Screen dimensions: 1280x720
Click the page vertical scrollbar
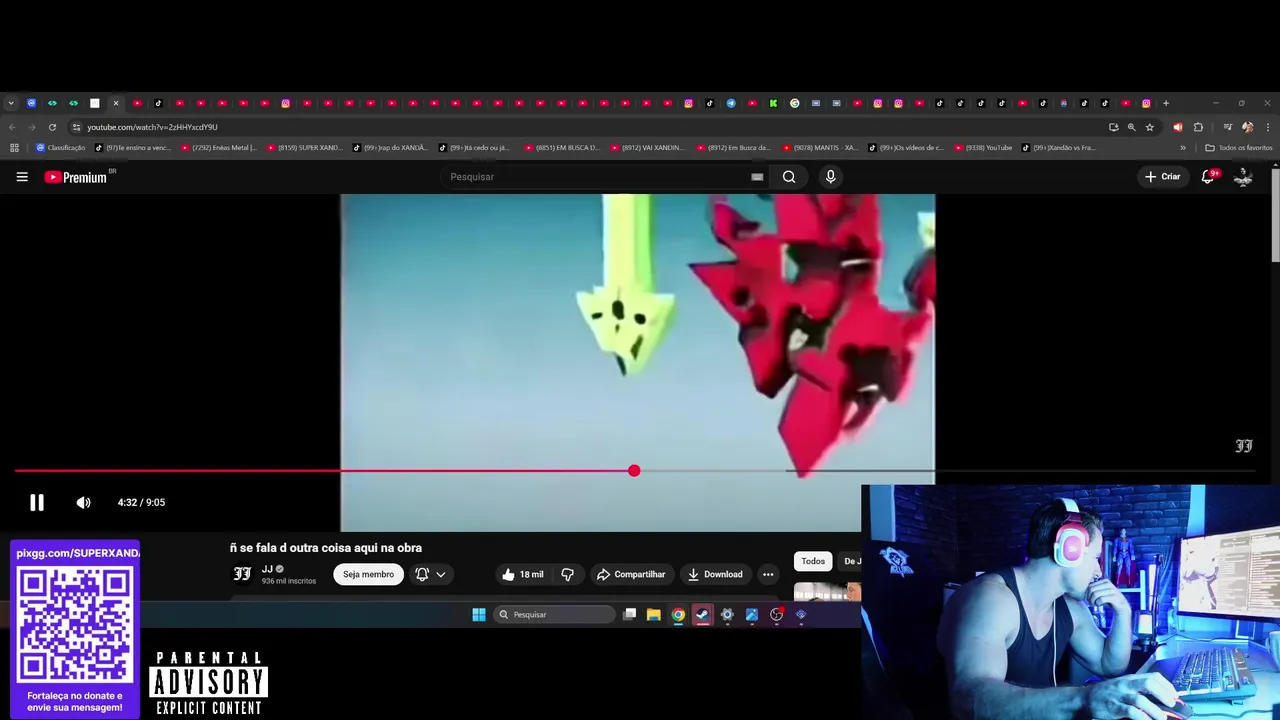pos(1276,215)
